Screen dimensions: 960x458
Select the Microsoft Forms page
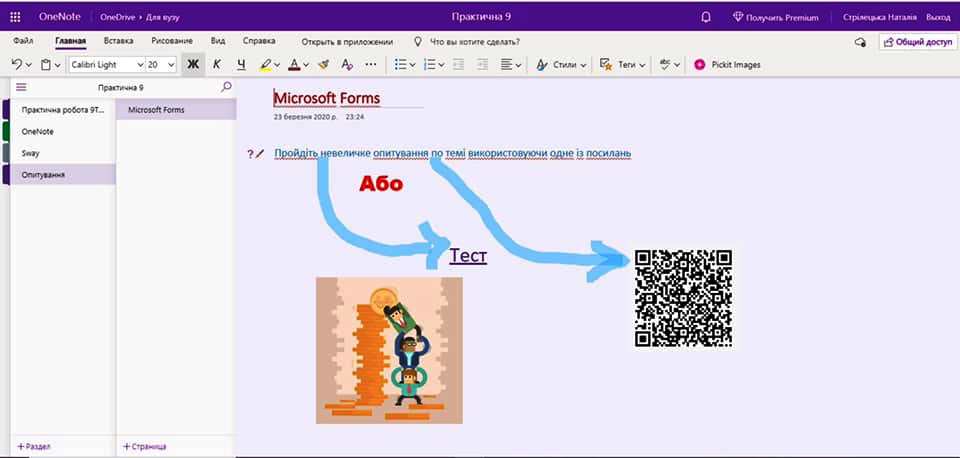point(176,110)
